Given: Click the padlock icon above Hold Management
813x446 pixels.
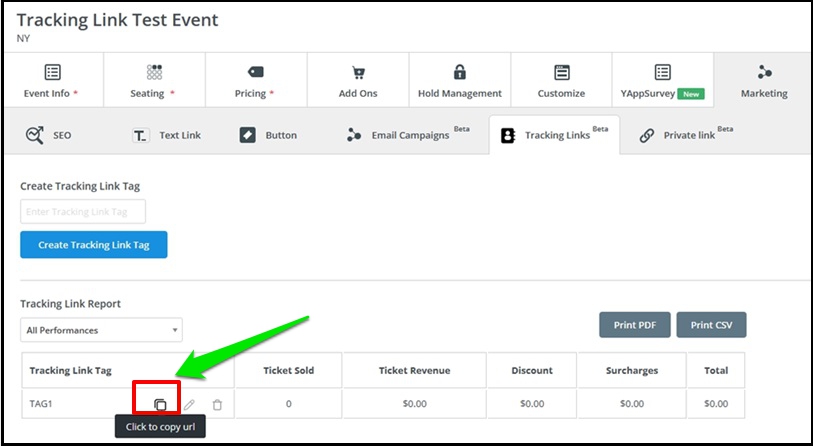Looking at the screenshot, I should click(x=460, y=72).
